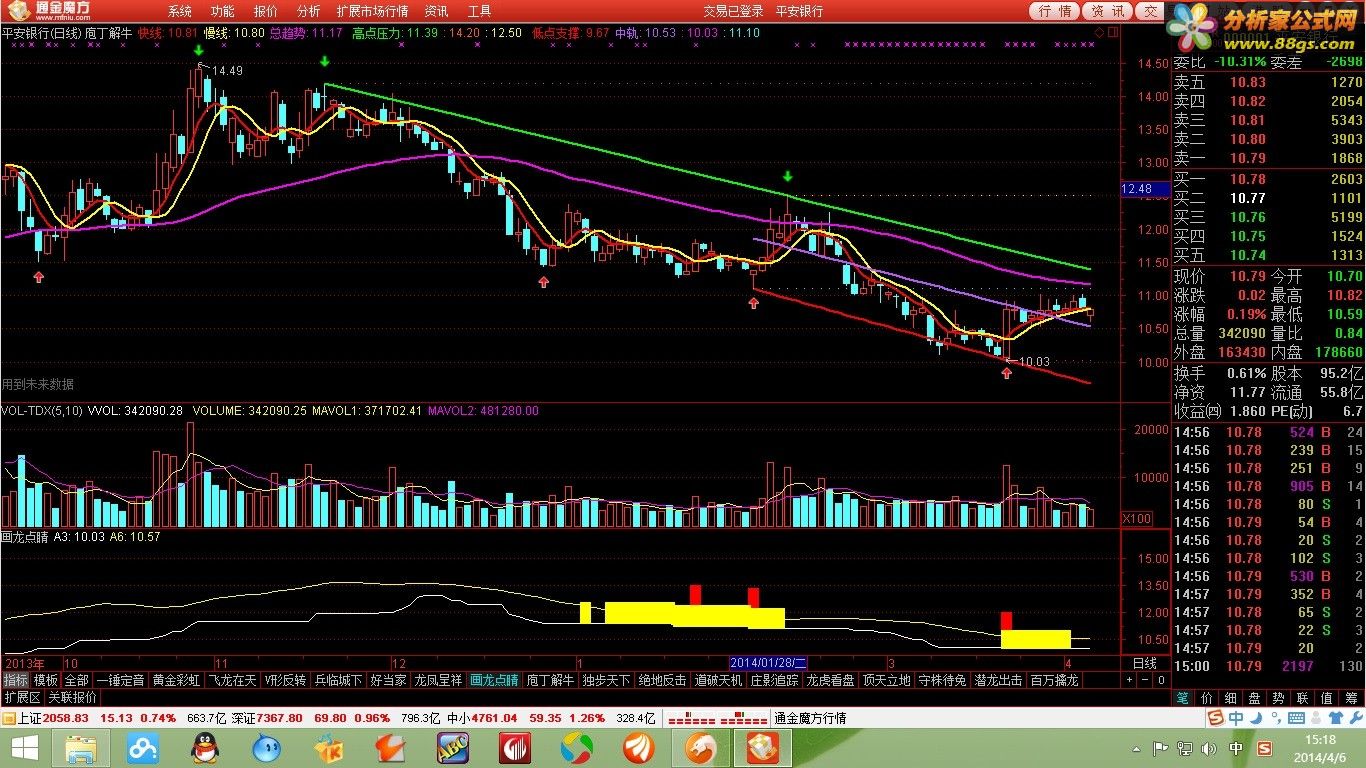
Task: Switch to the 一锤定音 indicator tab
Action: point(120,680)
